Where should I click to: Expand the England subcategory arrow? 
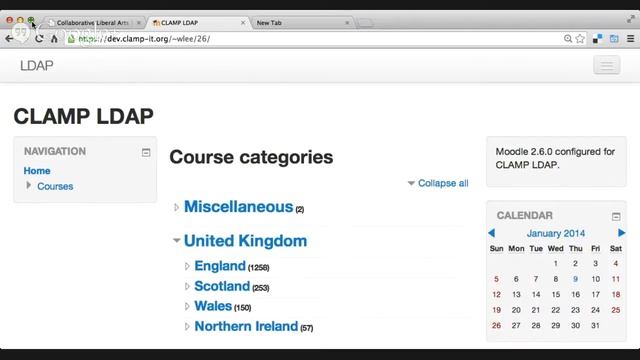pos(187,266)
